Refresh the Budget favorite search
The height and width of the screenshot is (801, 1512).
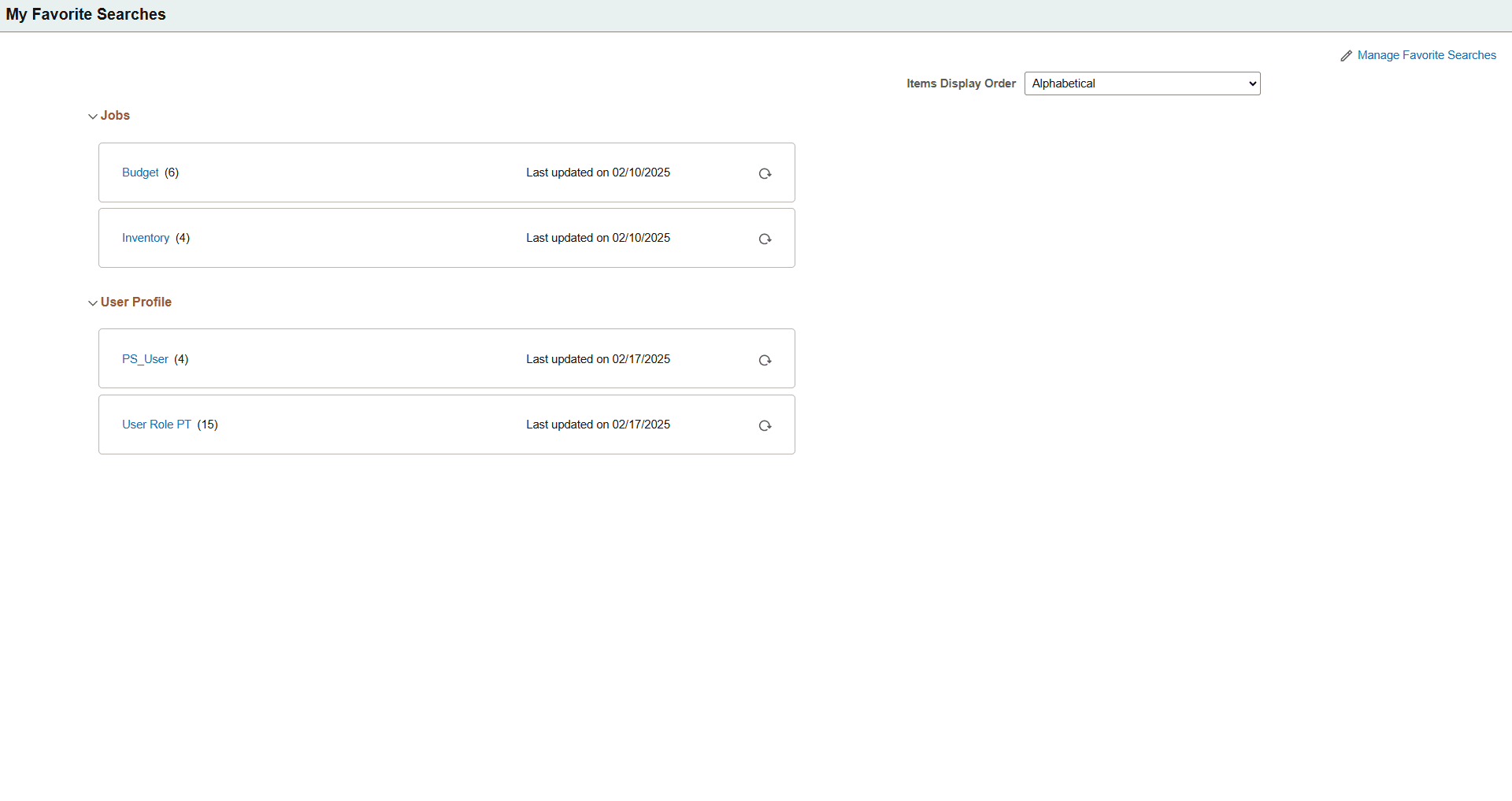765,173
